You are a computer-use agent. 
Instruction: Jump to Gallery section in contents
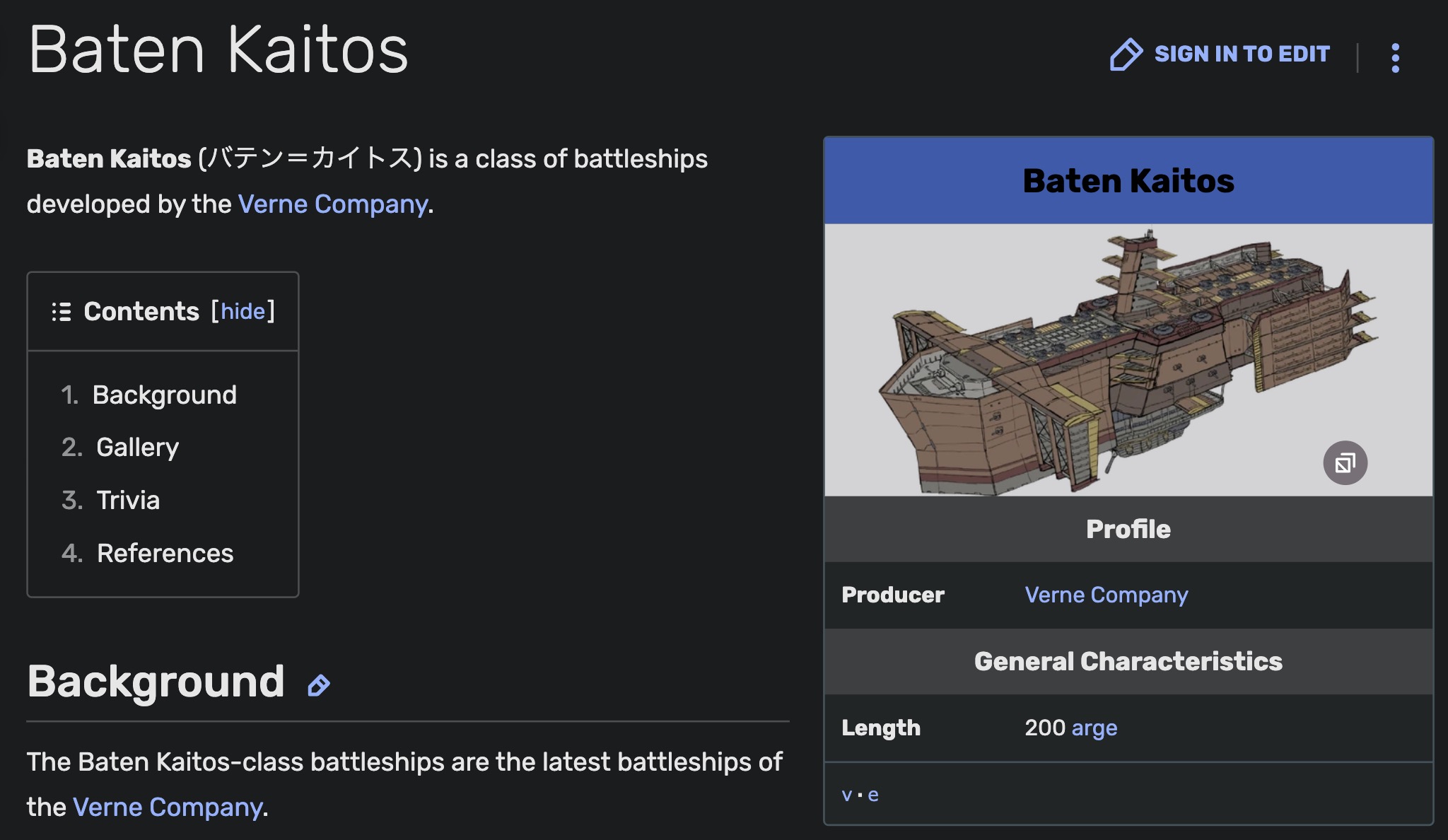tap(137, 447)
